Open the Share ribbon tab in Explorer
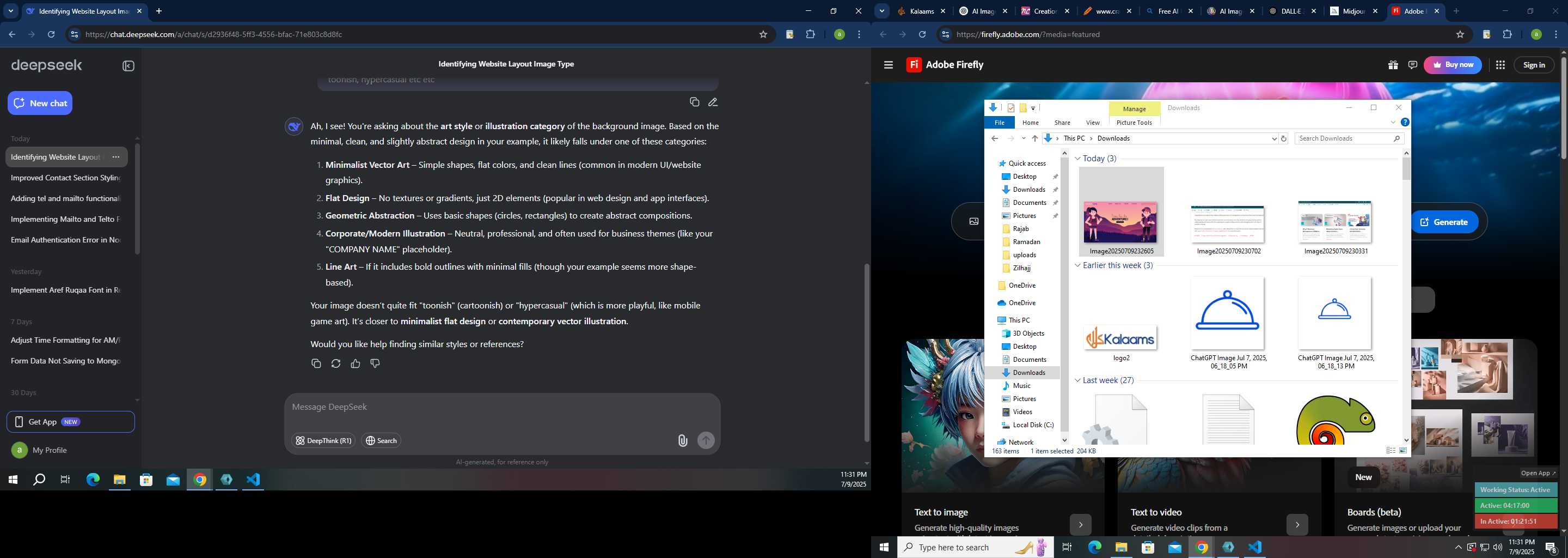This screenshot has width=1568, height=558. click(1062, 123)
